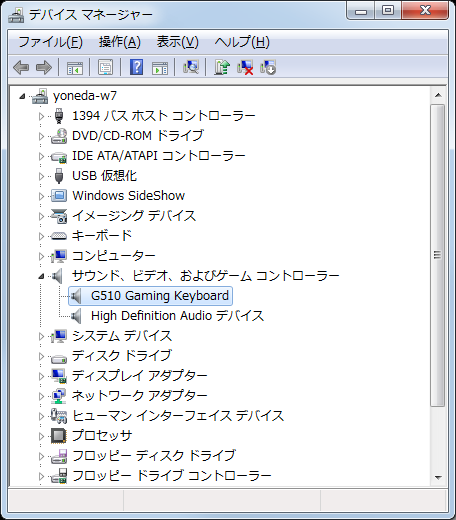
Task: Open the 表示(V) menu
Action: pyautogui.click(x=178, y=42)
